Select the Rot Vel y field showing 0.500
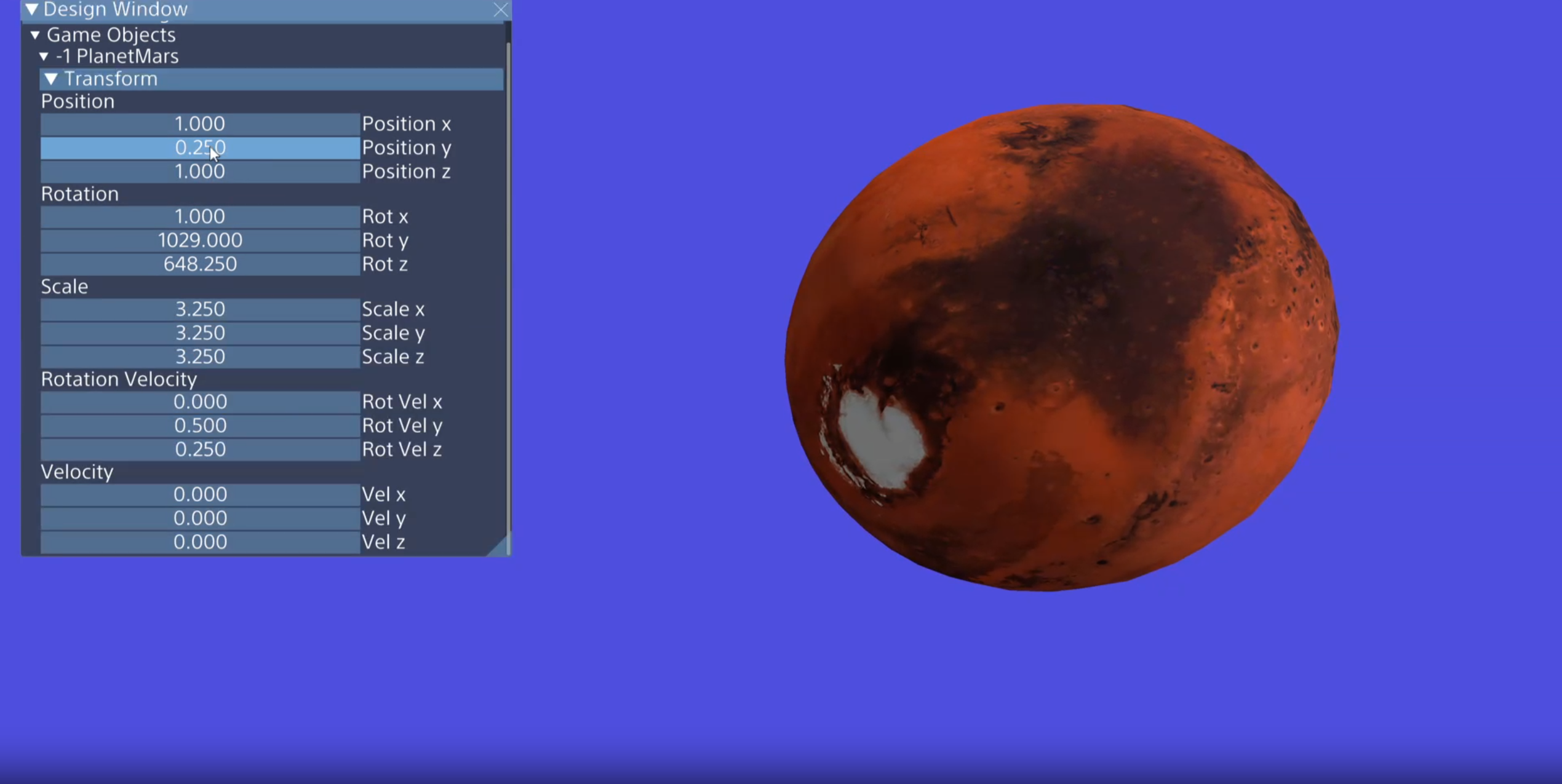Viewport: 1562px width, 784px height. (199, 425)
